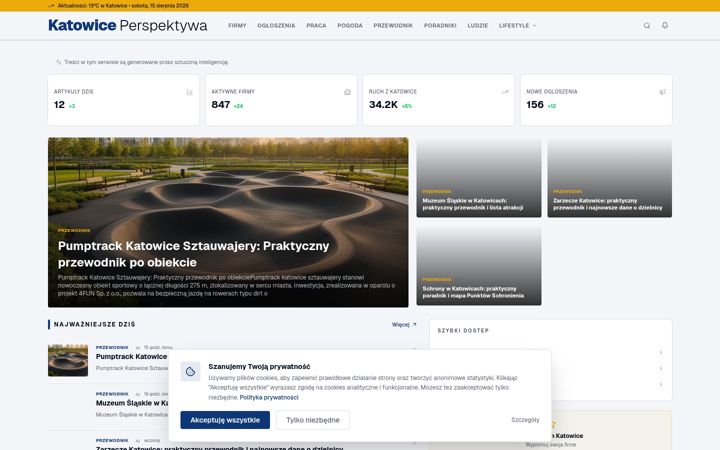Screen dimensions: 720x450
Task: Choose Tylko niezbędne cookies
Action: (313, 420)
